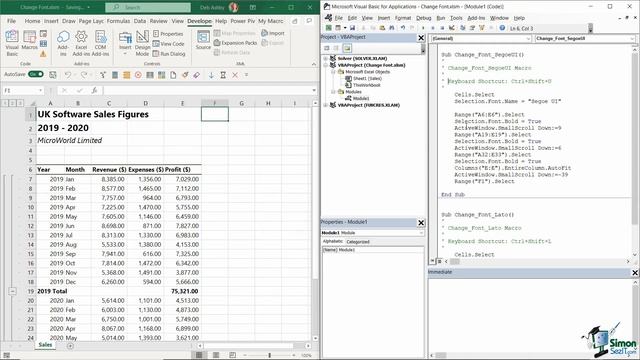Viewport: 640px width, 360px height.
Task: Click Excel quick access Undo arrow
Action: pos(68,75)
